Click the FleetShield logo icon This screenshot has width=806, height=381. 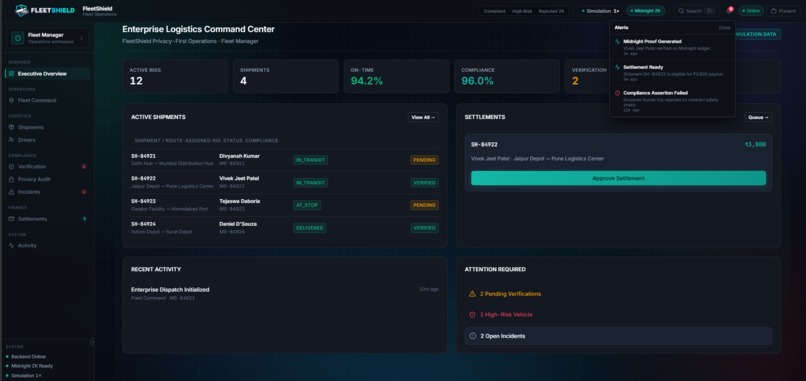point(22,10)
